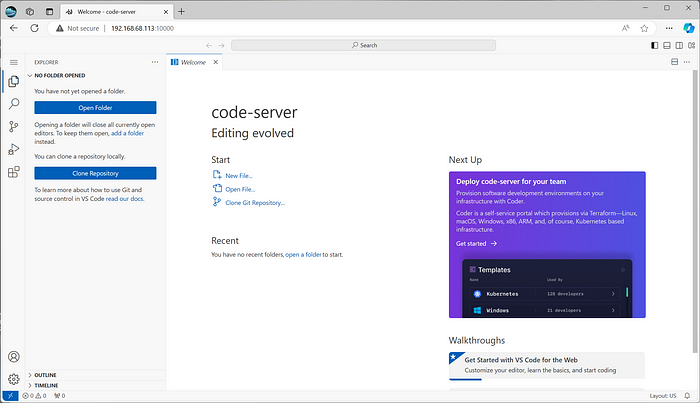The image size is (700, 403).
Task: Click the browser address bar URL
Action: pyautogui.click(x=142, y=28)
